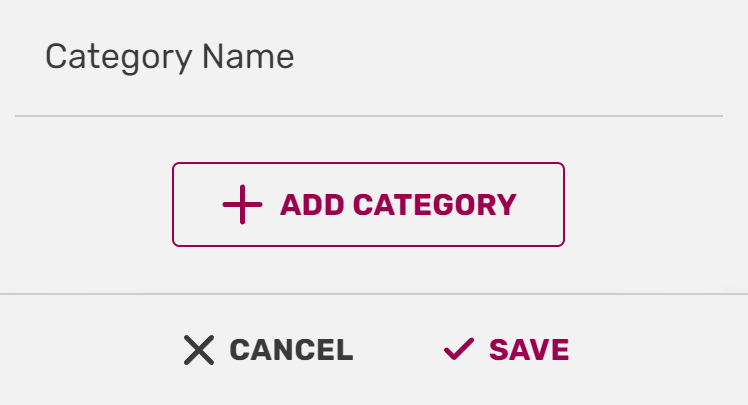Image resolution: width=748 pixels, height=405 pixels.
Task: Click the plus icon on Add Category
Action: (x=242, y=205)
